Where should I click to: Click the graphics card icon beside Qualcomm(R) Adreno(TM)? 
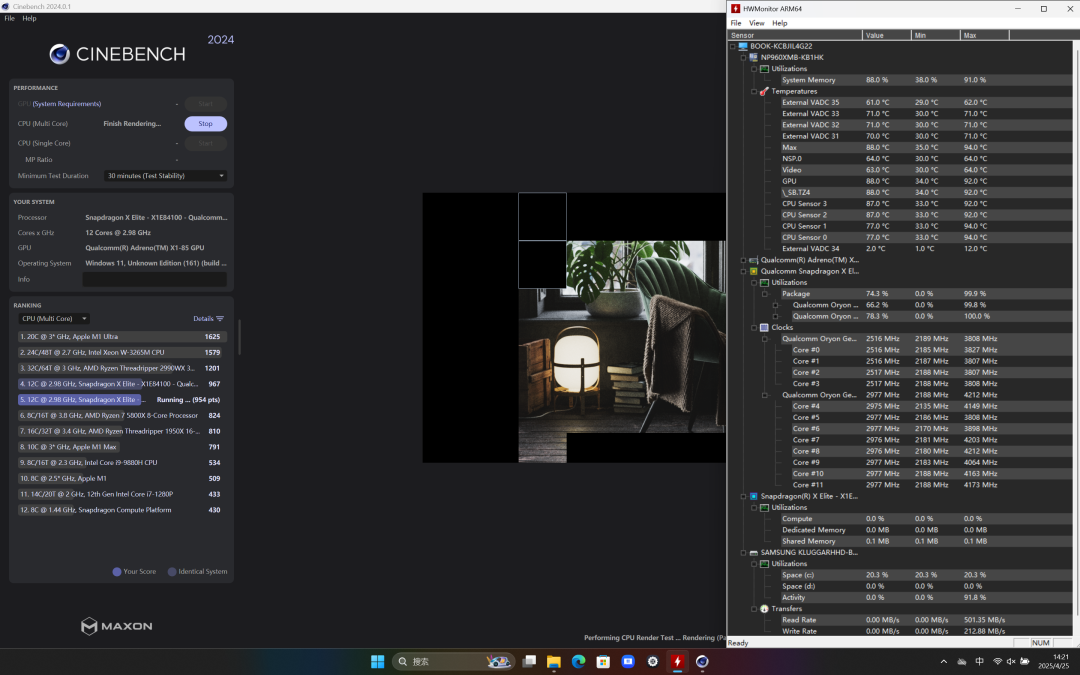(754, 260)
